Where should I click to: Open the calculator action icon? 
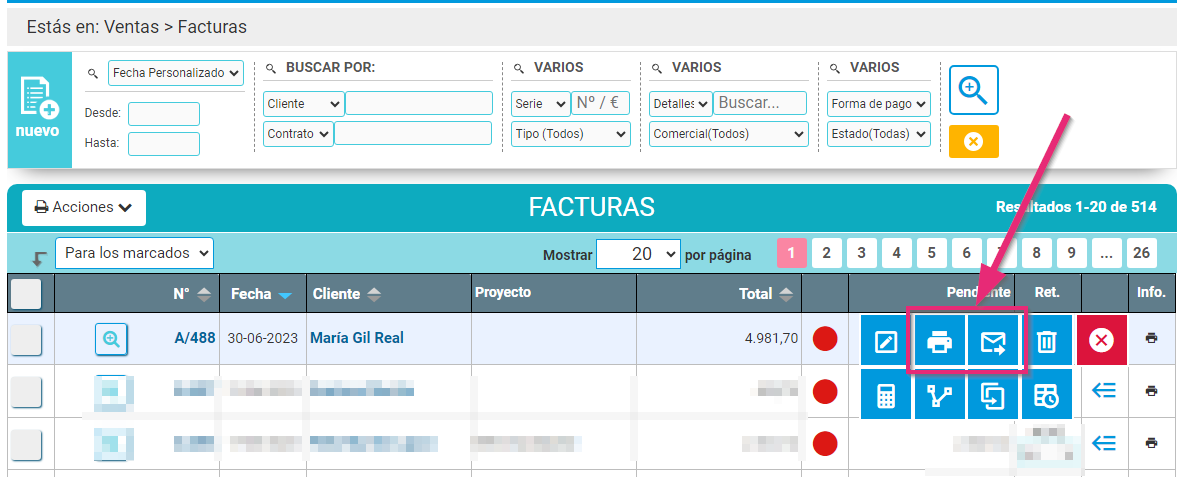point(886,394)
